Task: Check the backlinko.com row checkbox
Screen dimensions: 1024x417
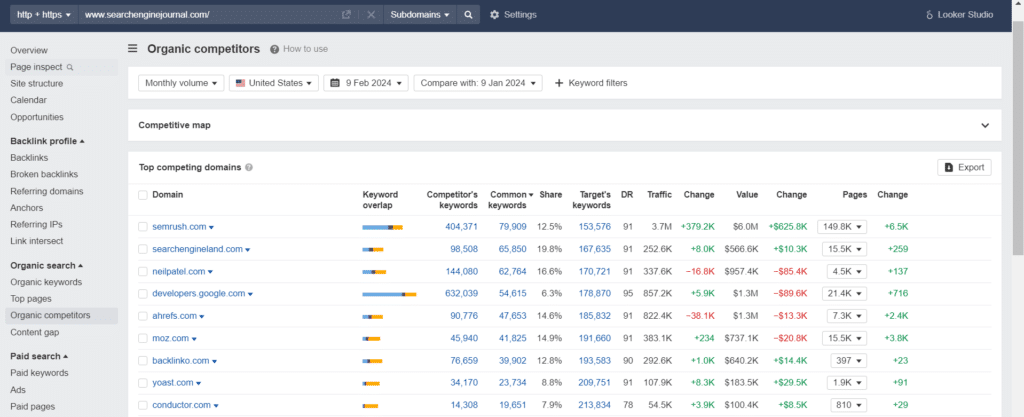Action: tap(143, 360)
